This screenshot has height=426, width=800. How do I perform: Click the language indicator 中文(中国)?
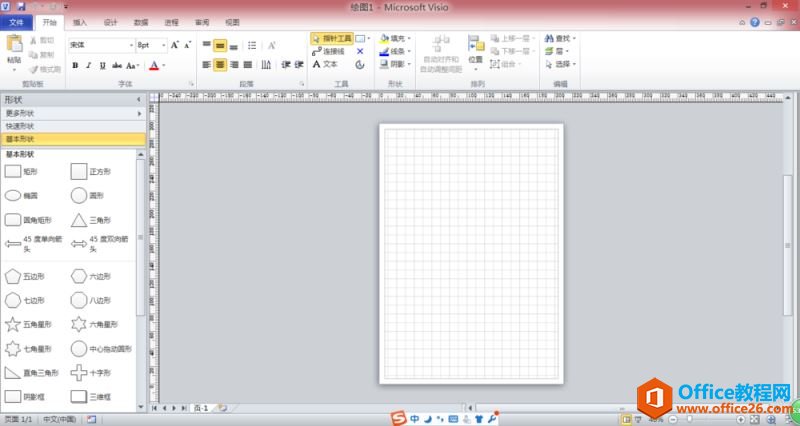[x=60, y=419]
